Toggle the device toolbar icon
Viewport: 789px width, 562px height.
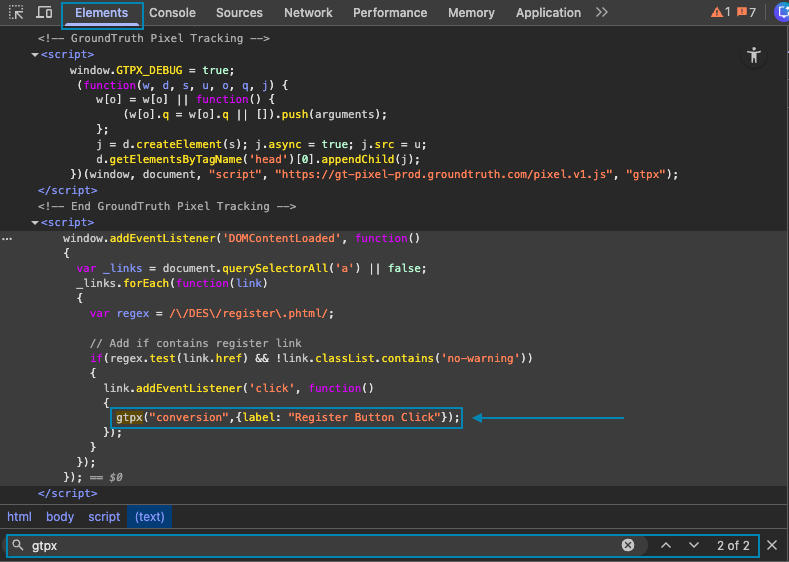(x=45, y=13)
